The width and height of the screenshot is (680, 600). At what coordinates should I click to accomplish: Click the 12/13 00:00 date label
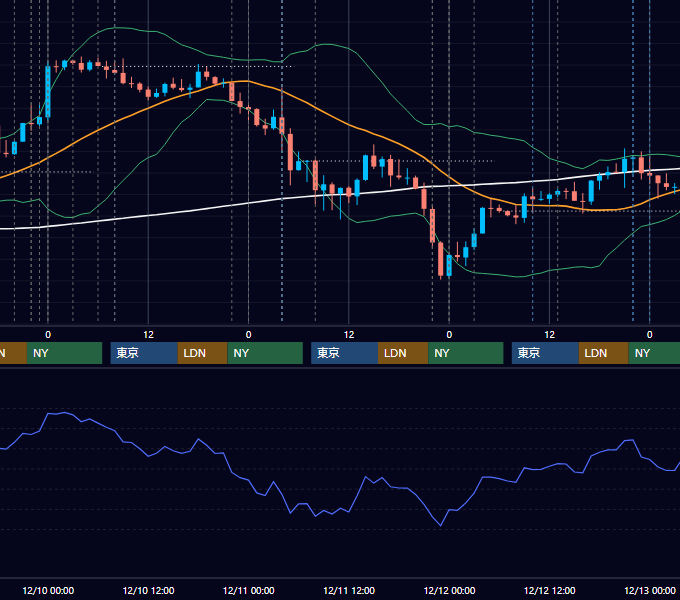tap(650, 590)
